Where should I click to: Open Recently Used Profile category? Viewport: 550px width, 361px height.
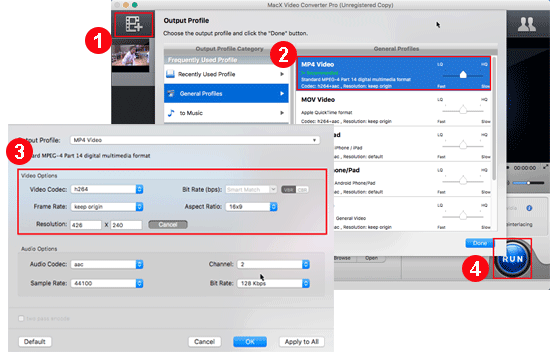coord(226,74)
